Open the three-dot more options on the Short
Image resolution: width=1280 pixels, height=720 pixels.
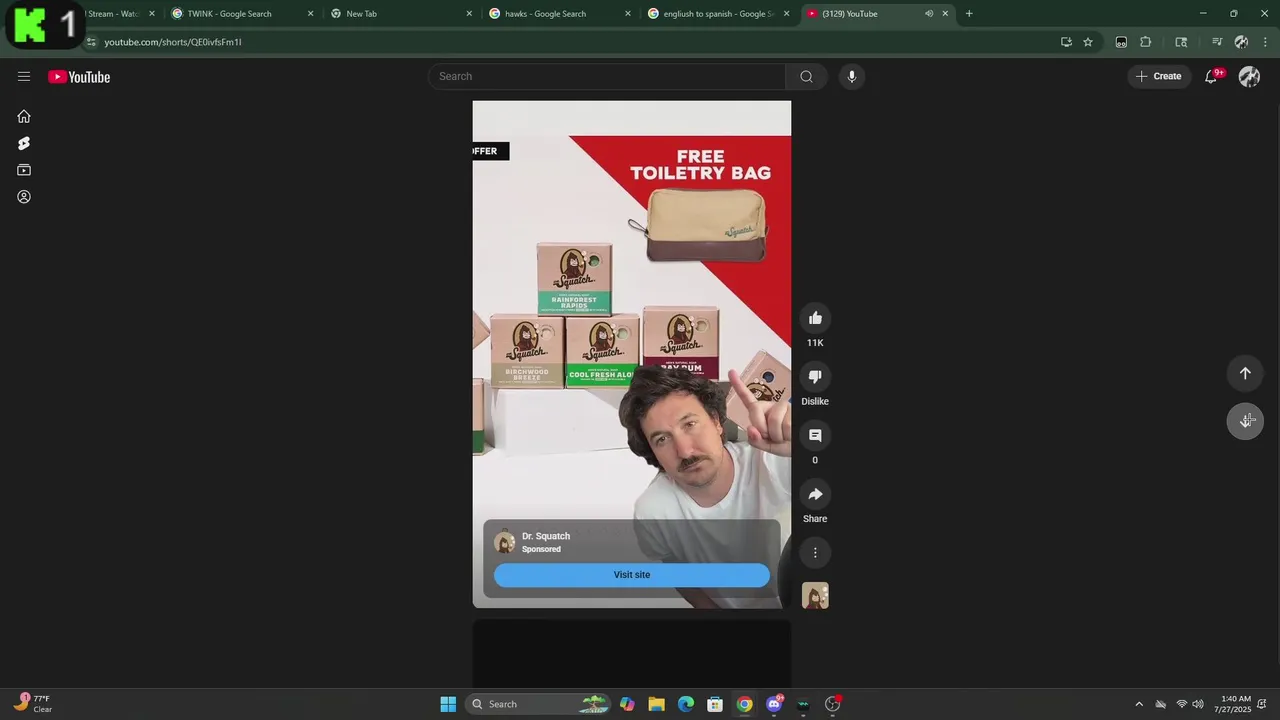(x=815, y=553)
